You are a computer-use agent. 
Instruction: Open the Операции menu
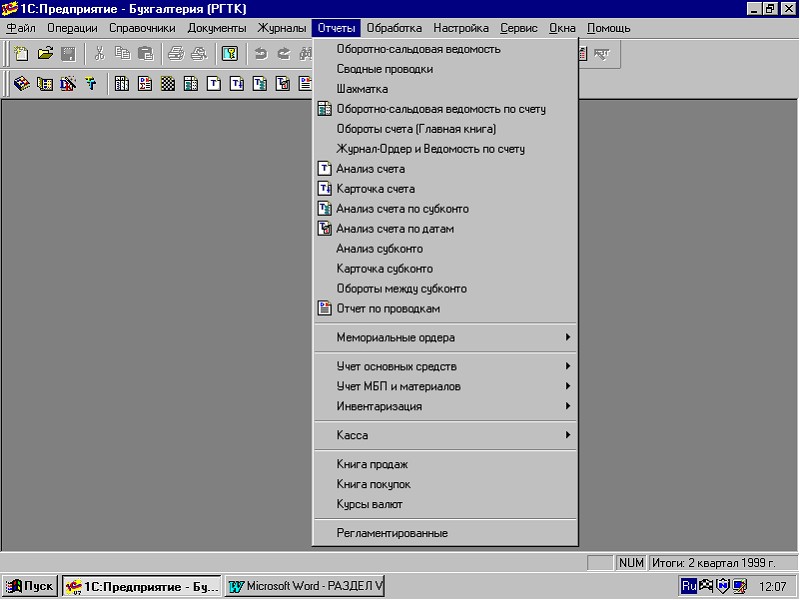pos(72,28)
